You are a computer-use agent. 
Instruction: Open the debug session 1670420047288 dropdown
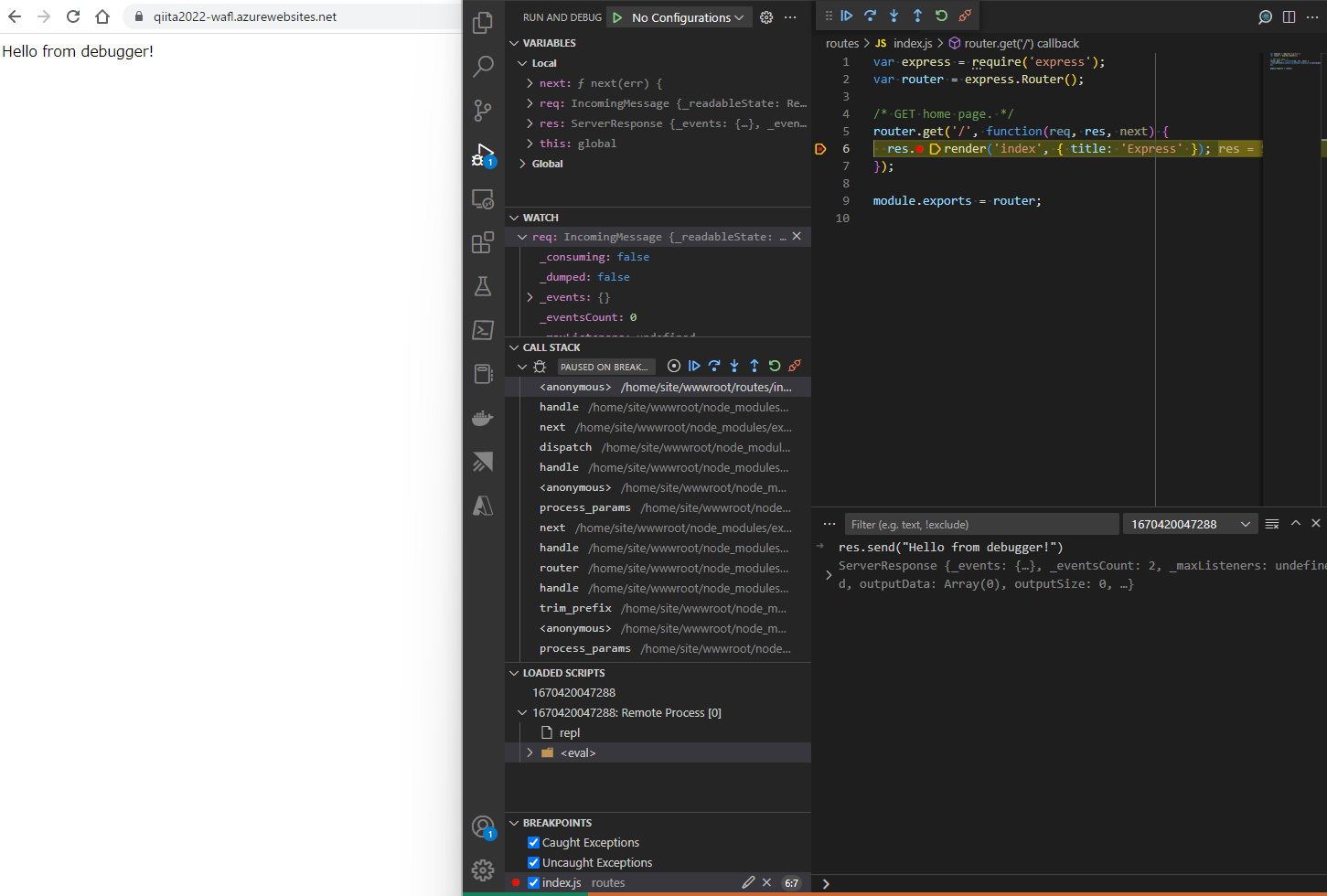coord(1191,524)
